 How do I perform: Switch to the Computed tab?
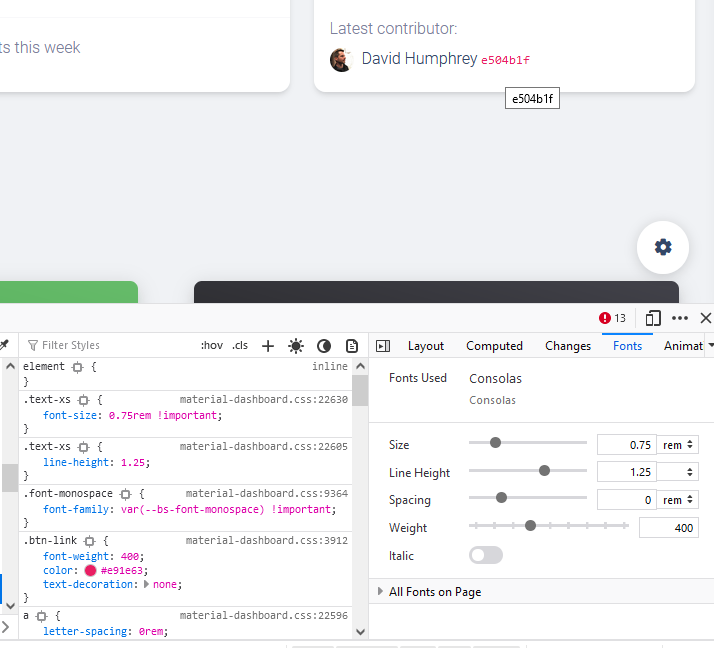[x=494, y=346]
